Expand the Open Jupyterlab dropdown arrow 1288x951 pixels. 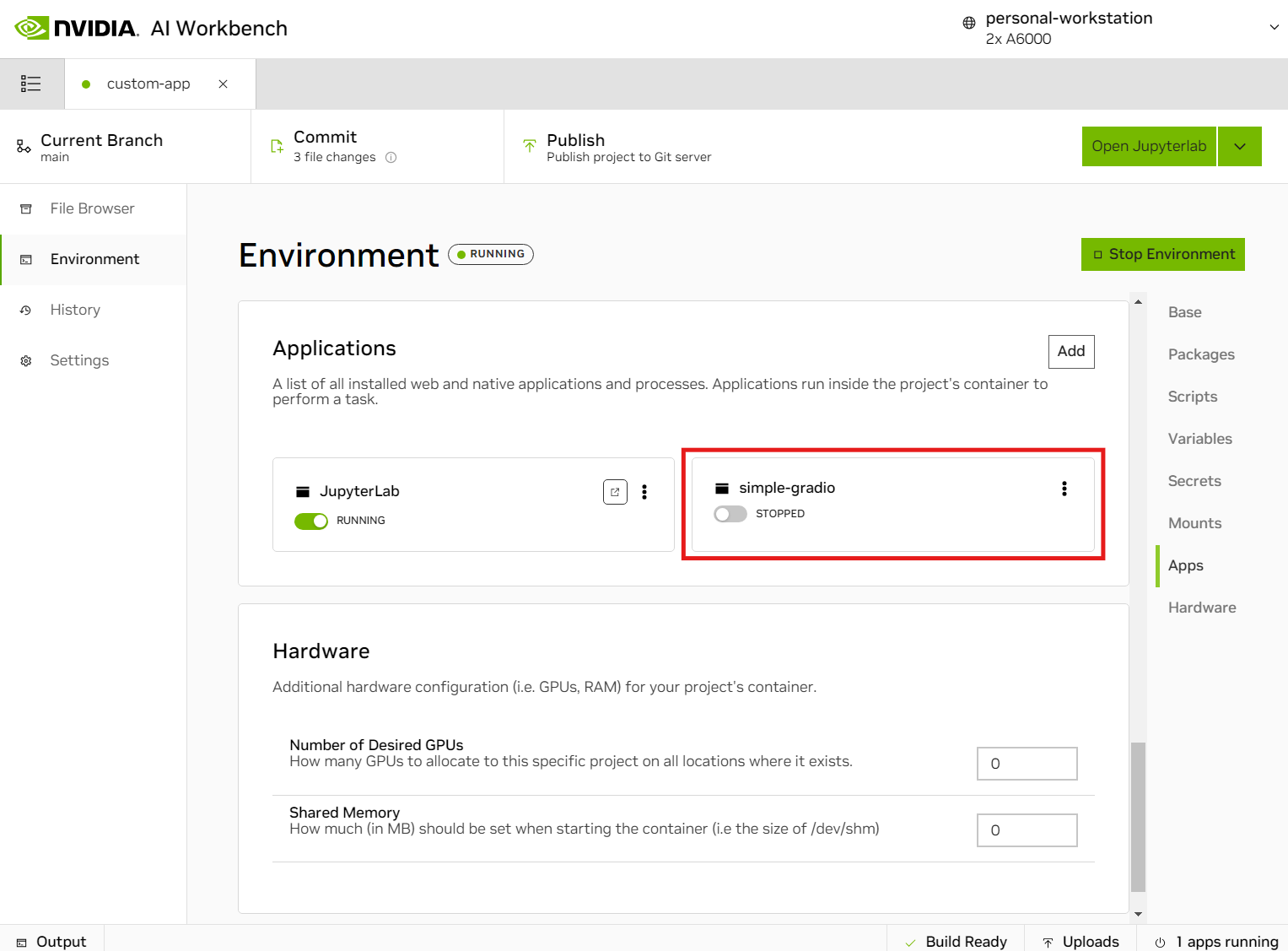point(1239,147)
